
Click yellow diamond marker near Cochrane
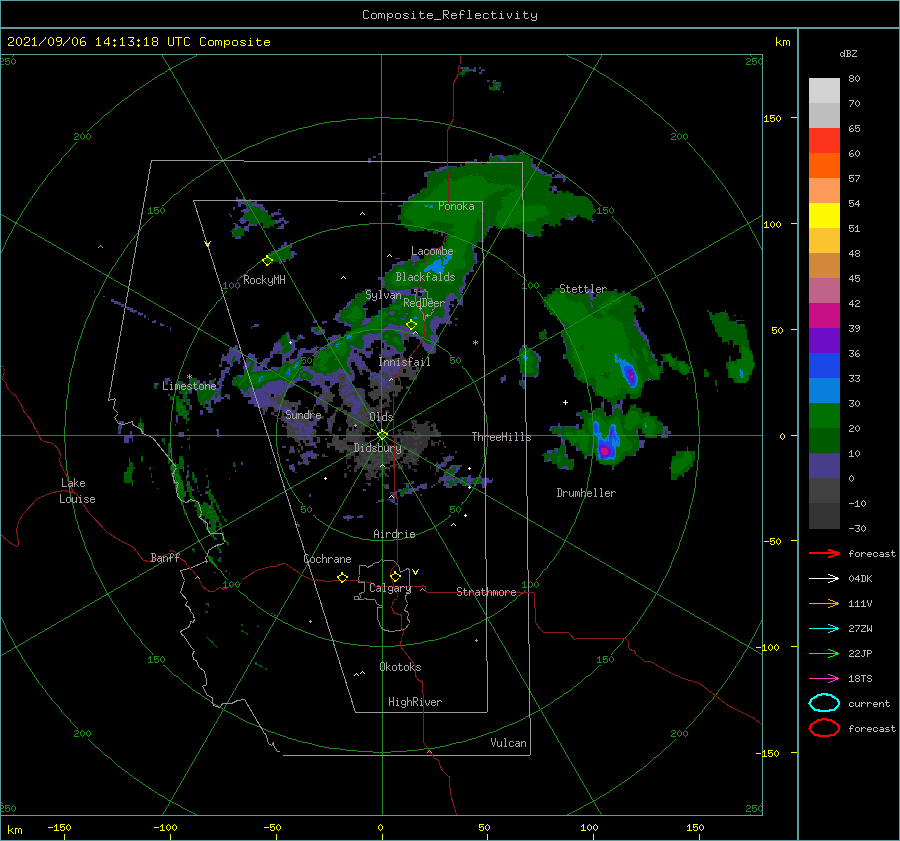click(x=342, y=577)
